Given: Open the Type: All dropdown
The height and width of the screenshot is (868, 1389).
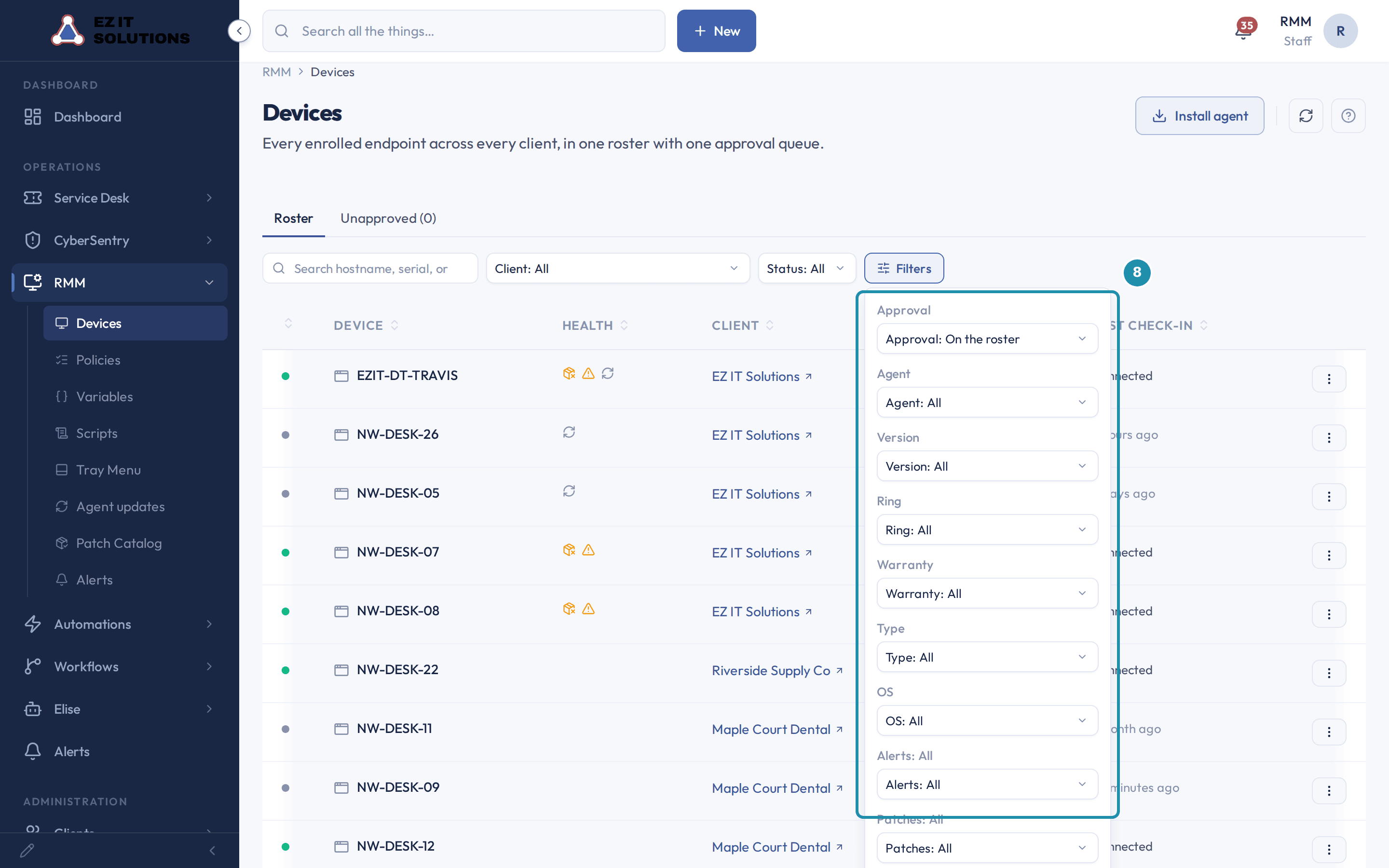Looking at the screenshot, I should (x=987, y=658).
